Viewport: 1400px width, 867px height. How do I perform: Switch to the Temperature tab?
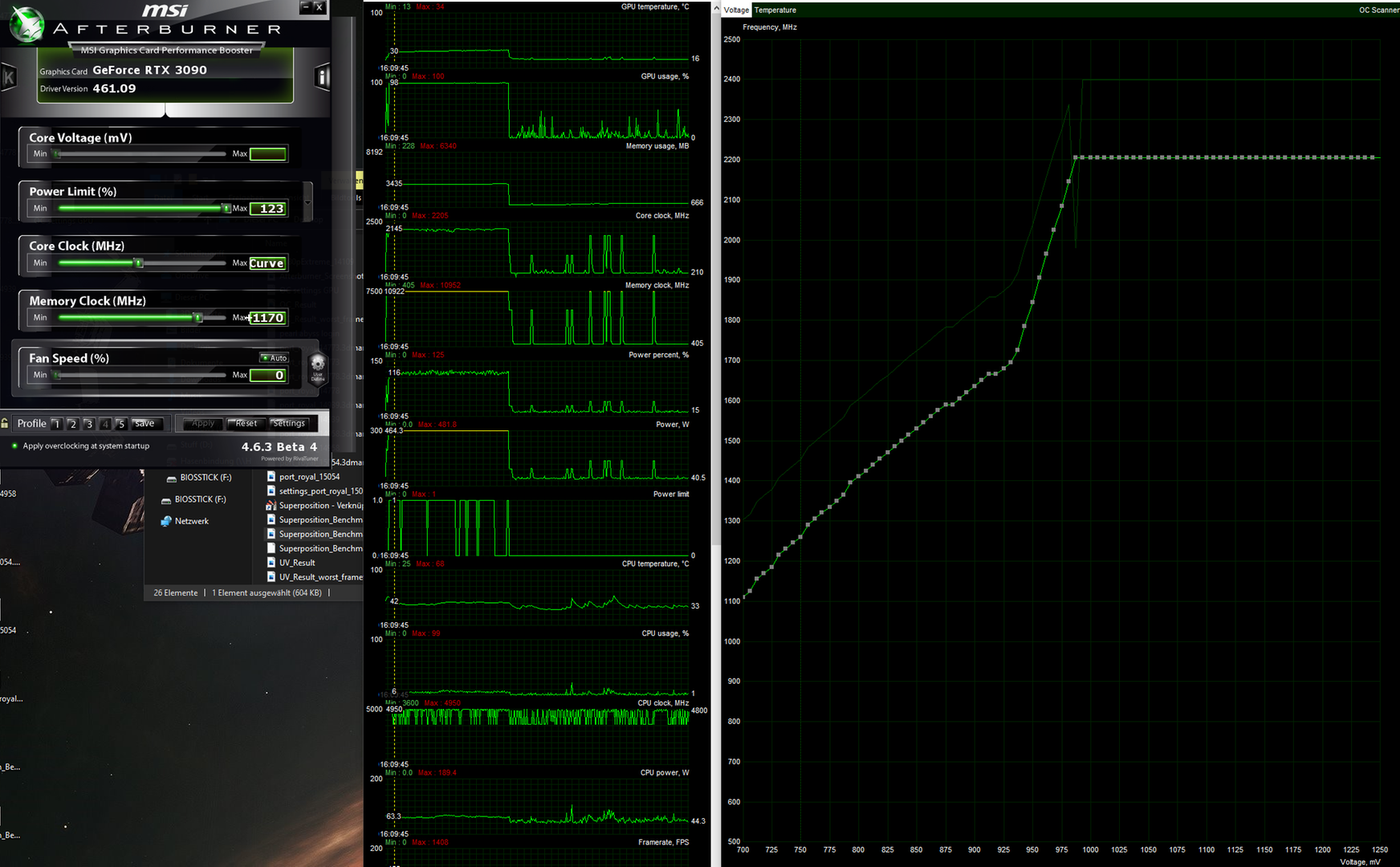click(775, 10)
